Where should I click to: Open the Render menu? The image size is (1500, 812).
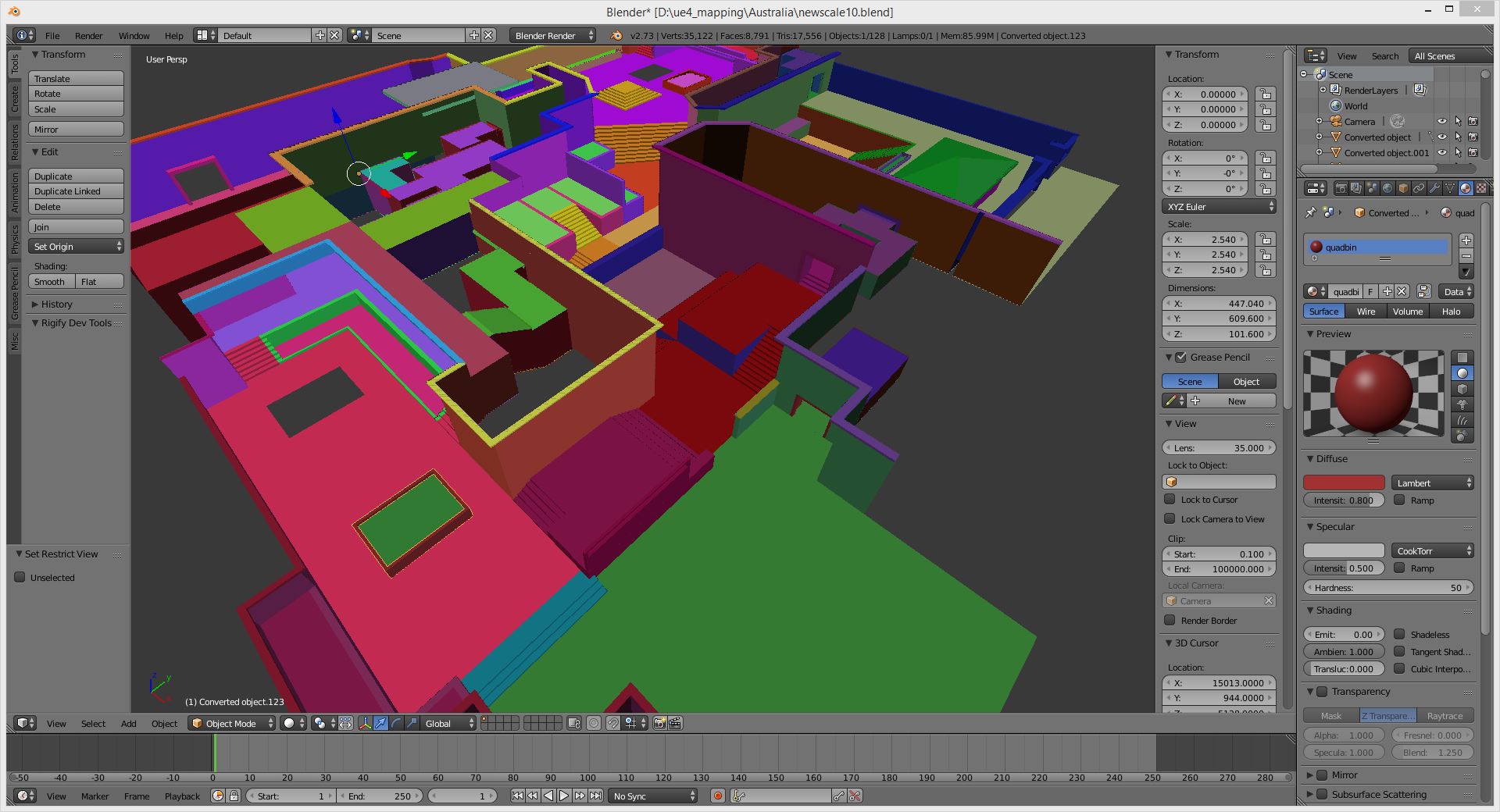pos(88,35)
